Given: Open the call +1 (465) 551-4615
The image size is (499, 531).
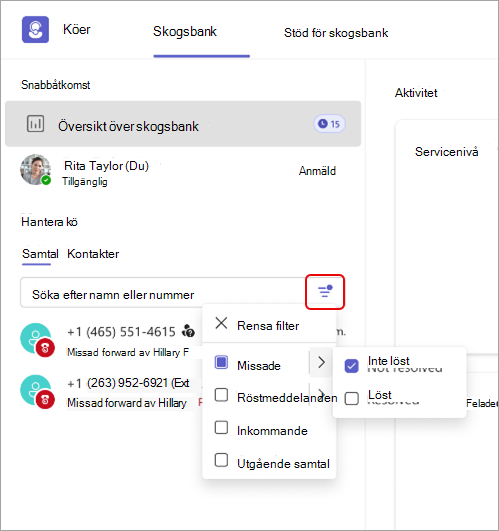Looking at the screenshot, I should point(121,332).
